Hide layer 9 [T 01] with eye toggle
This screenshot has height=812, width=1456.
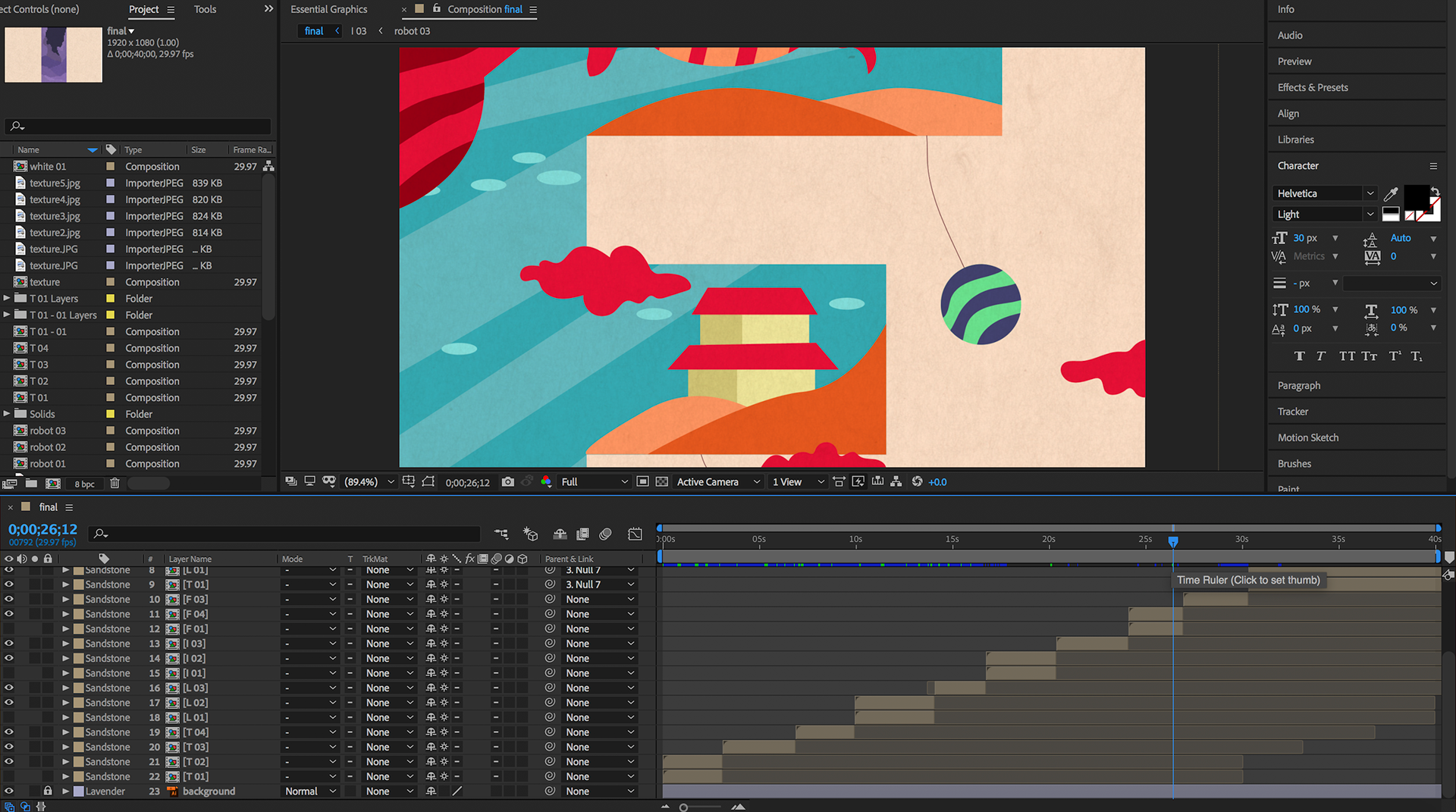(x=9, y=585)
